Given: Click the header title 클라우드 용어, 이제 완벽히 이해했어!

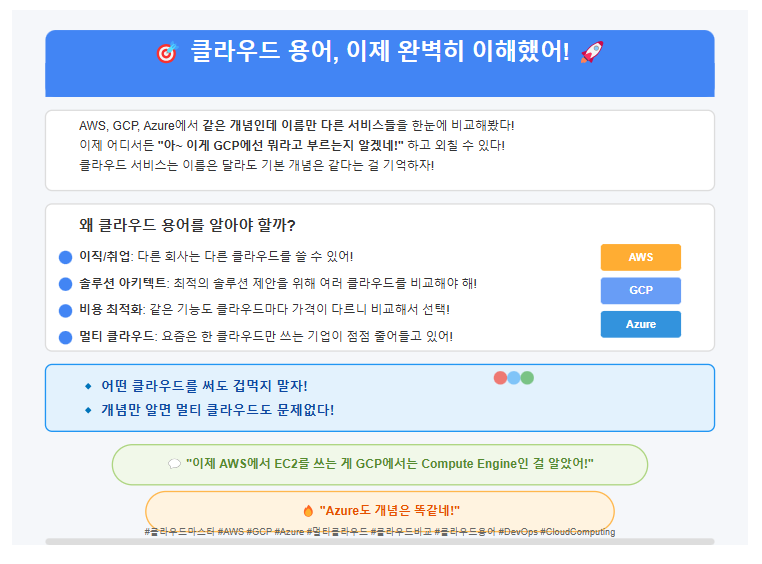Looking at the screenshot, I should pos(380,51).
